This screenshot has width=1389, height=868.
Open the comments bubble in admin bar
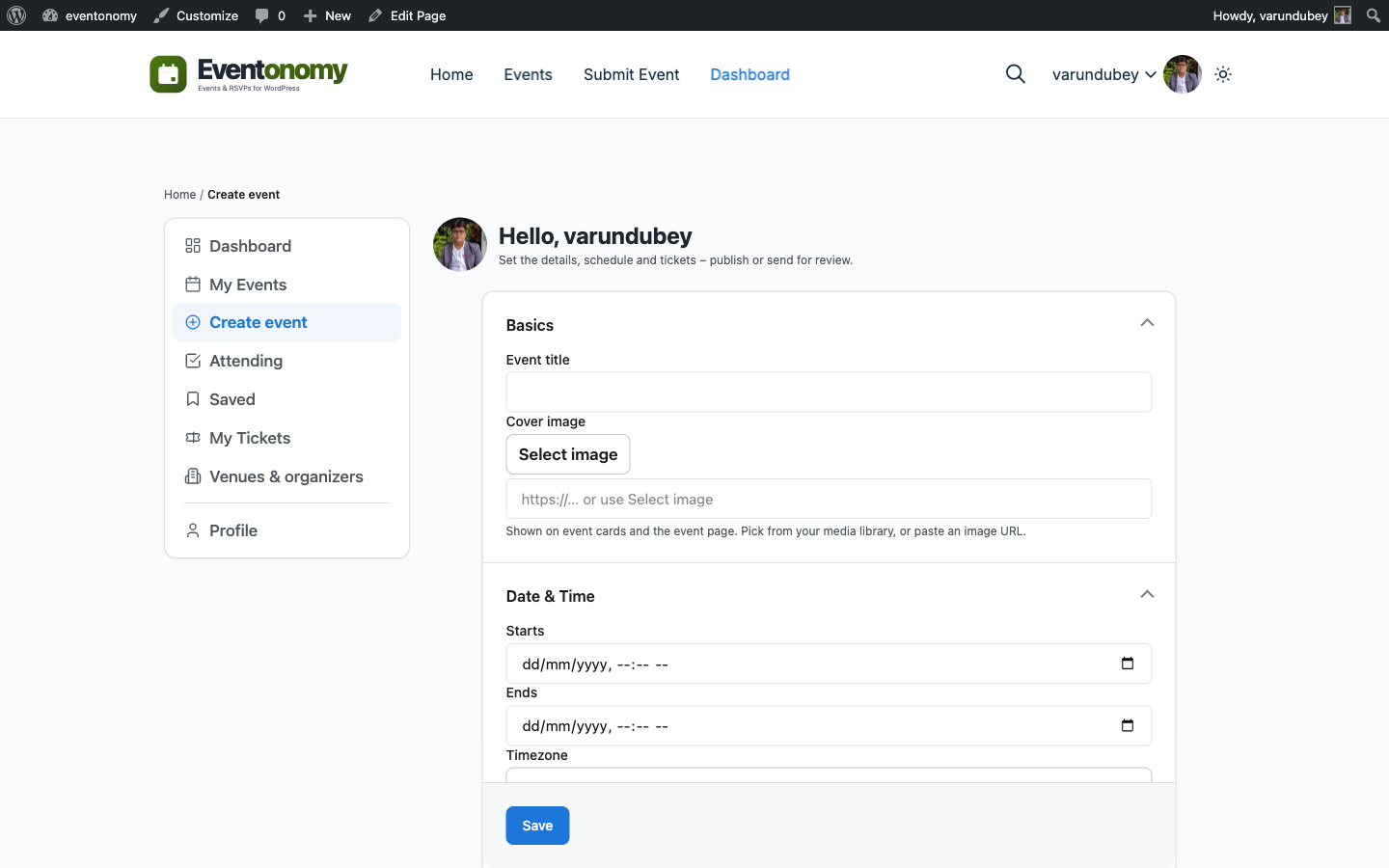[270, 15]
